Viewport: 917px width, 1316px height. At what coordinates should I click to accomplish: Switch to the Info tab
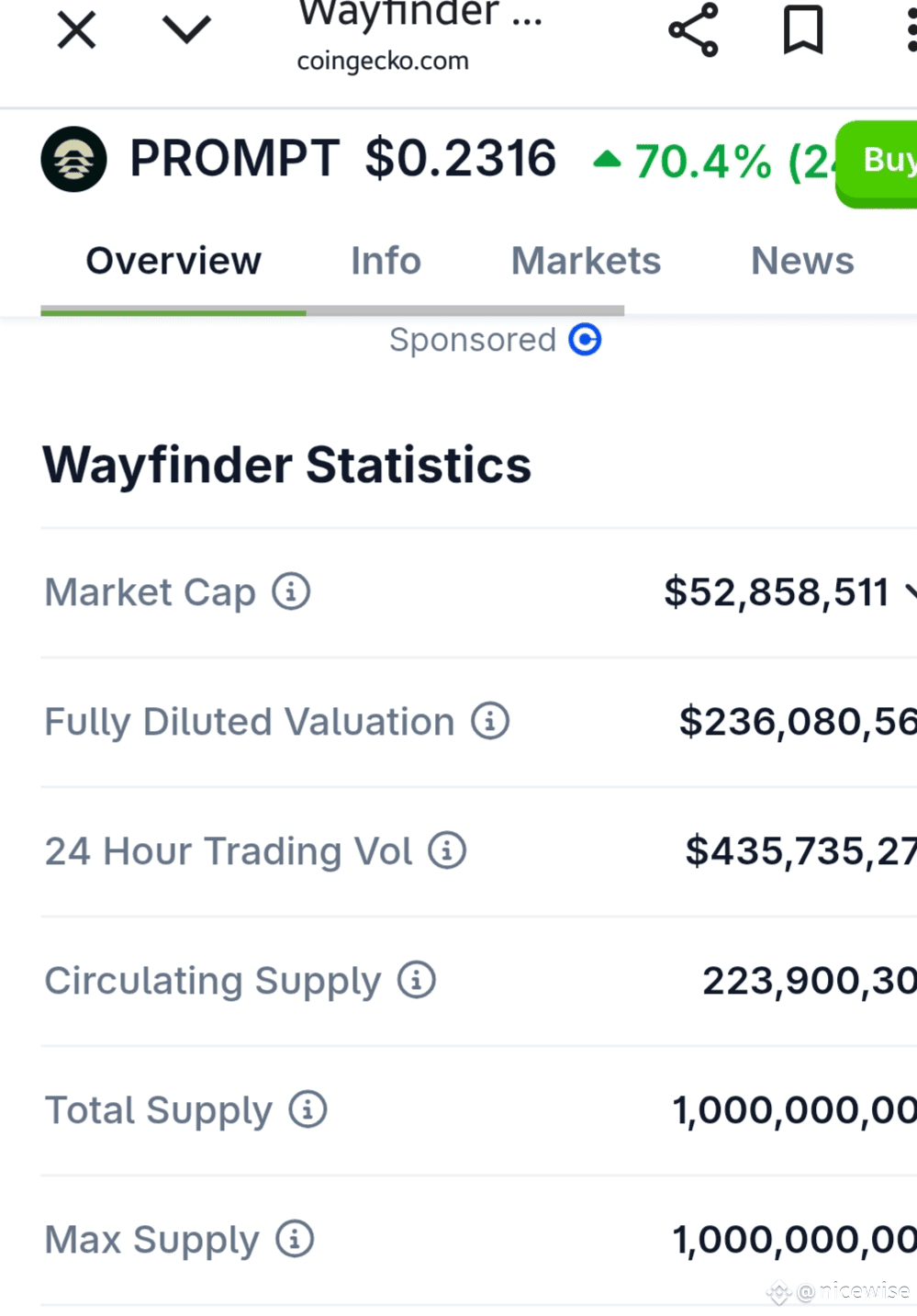tap(386, 261)
